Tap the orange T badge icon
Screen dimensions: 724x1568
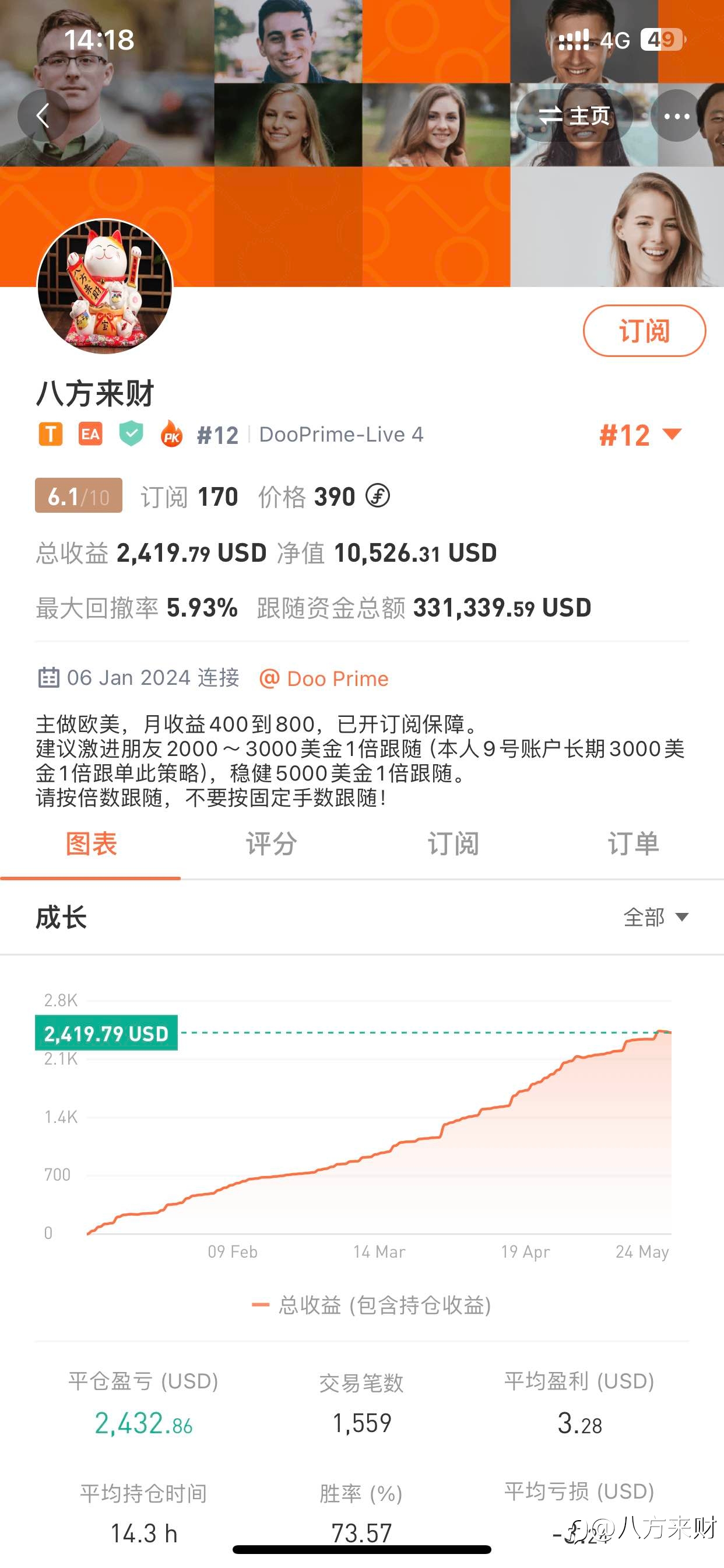point(51,435)
